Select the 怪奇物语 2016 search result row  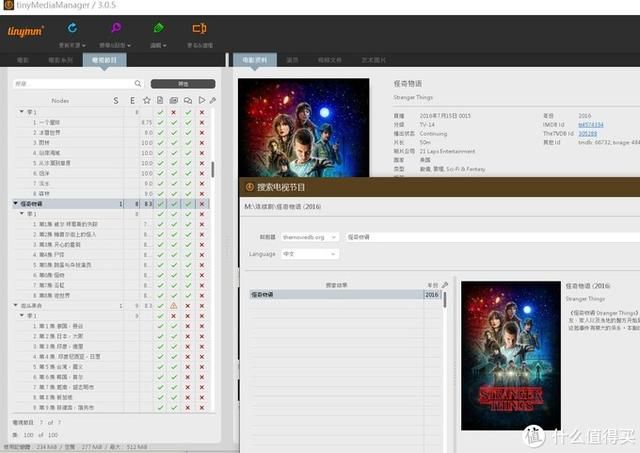345,294
